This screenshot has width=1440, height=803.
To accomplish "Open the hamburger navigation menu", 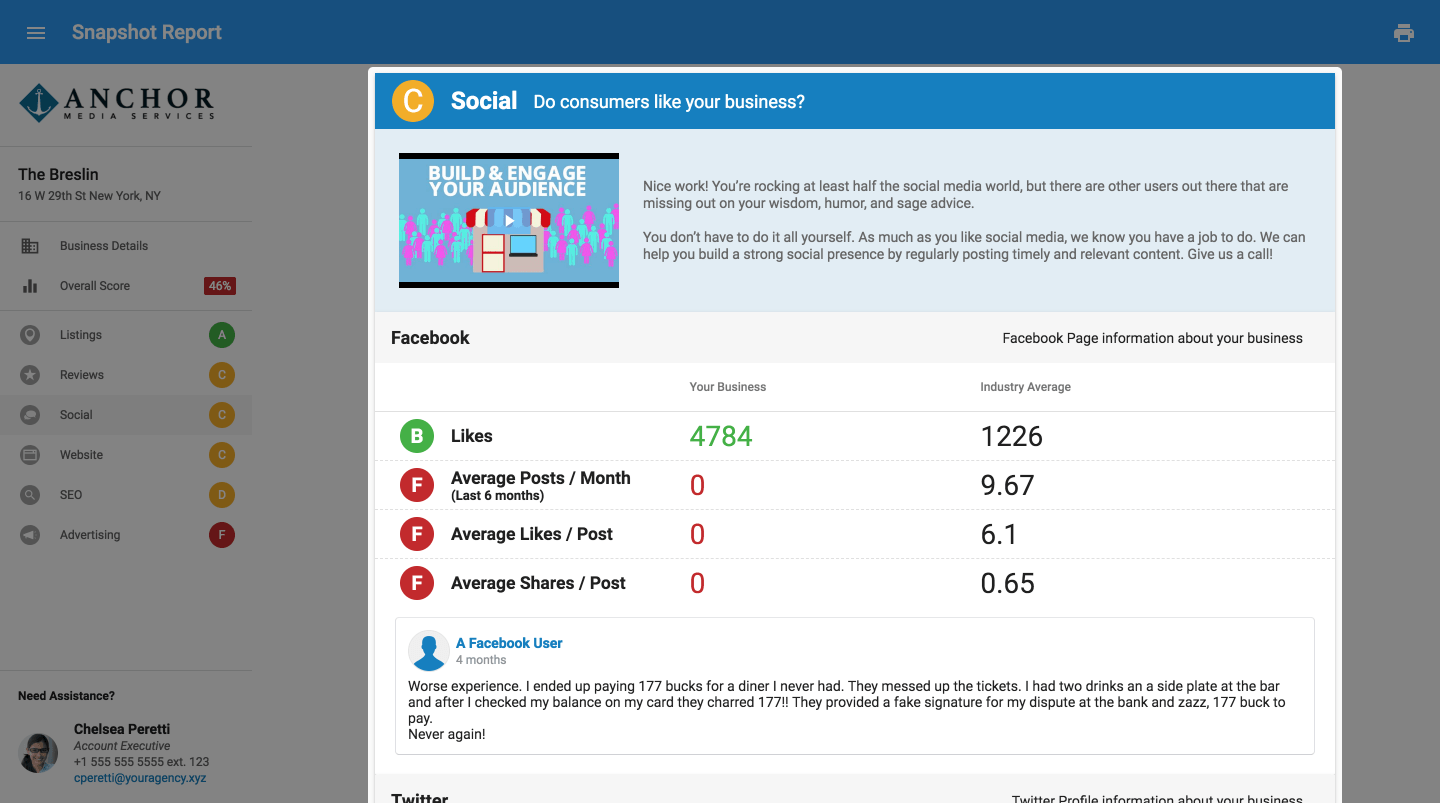I will pyautogui.click(x=36, y=32).
